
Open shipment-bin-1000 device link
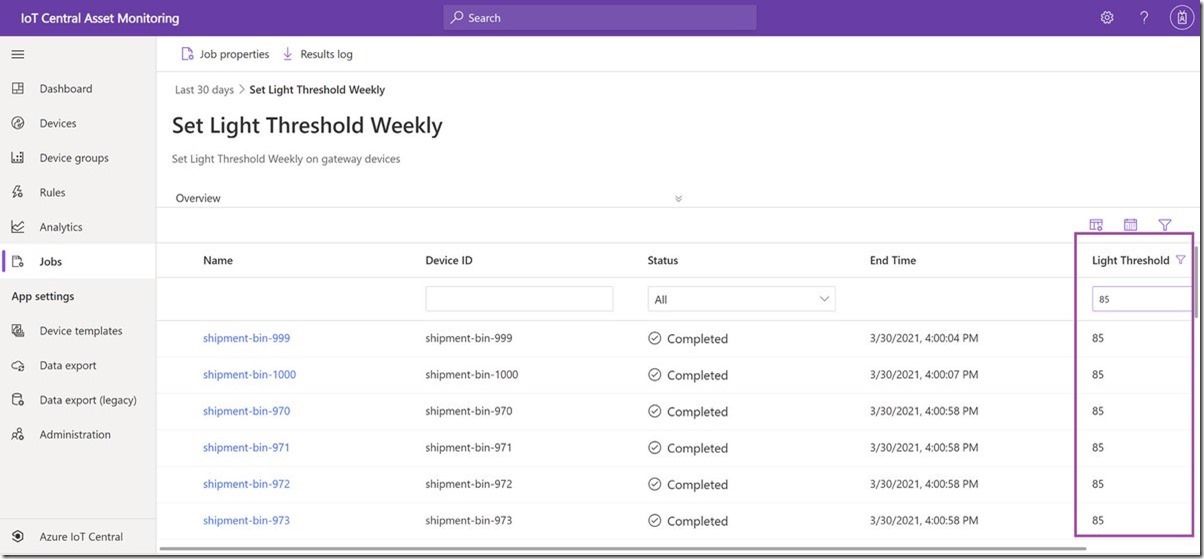(249, 375)
